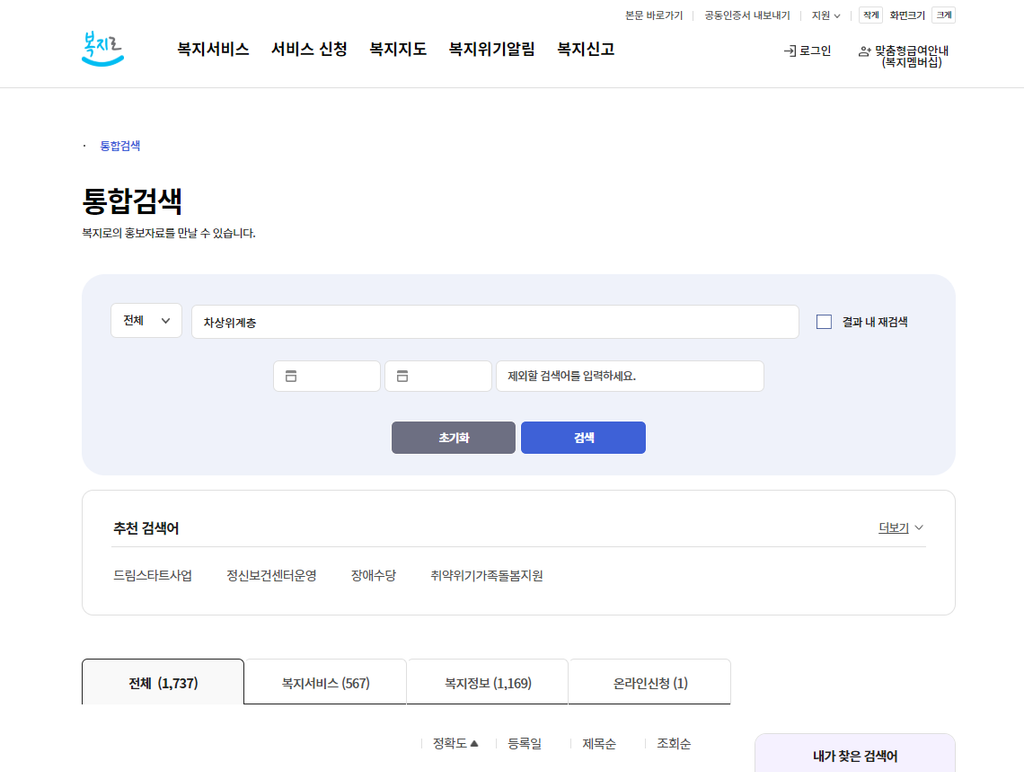Image resolution: width=1024 pixels, height=772 pixels.
Task: Open the 전체 search category dropdown
Action: [146, 321]
